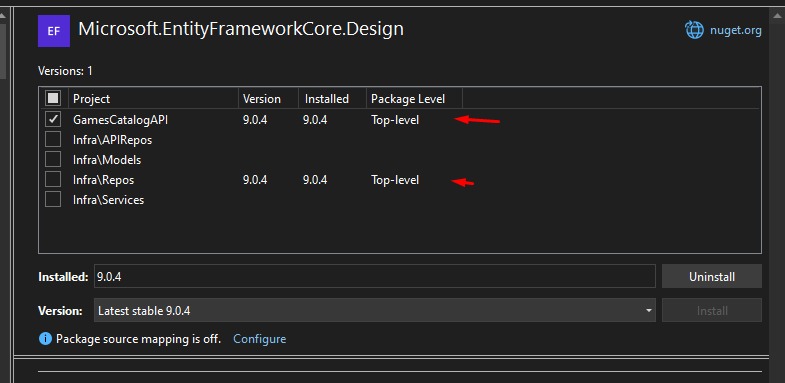Screen dimensions: 785x383
Task: Open the Configure source mapping link
Action: [259, 339]
